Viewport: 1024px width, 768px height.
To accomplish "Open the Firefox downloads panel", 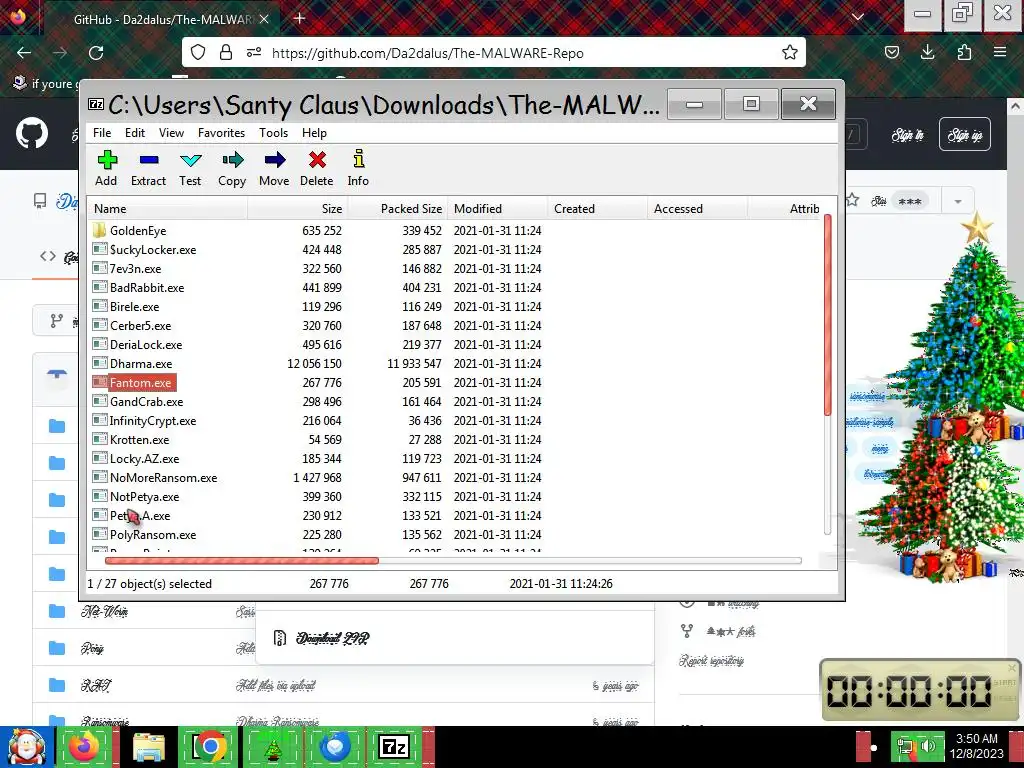I will coord(927,52).
